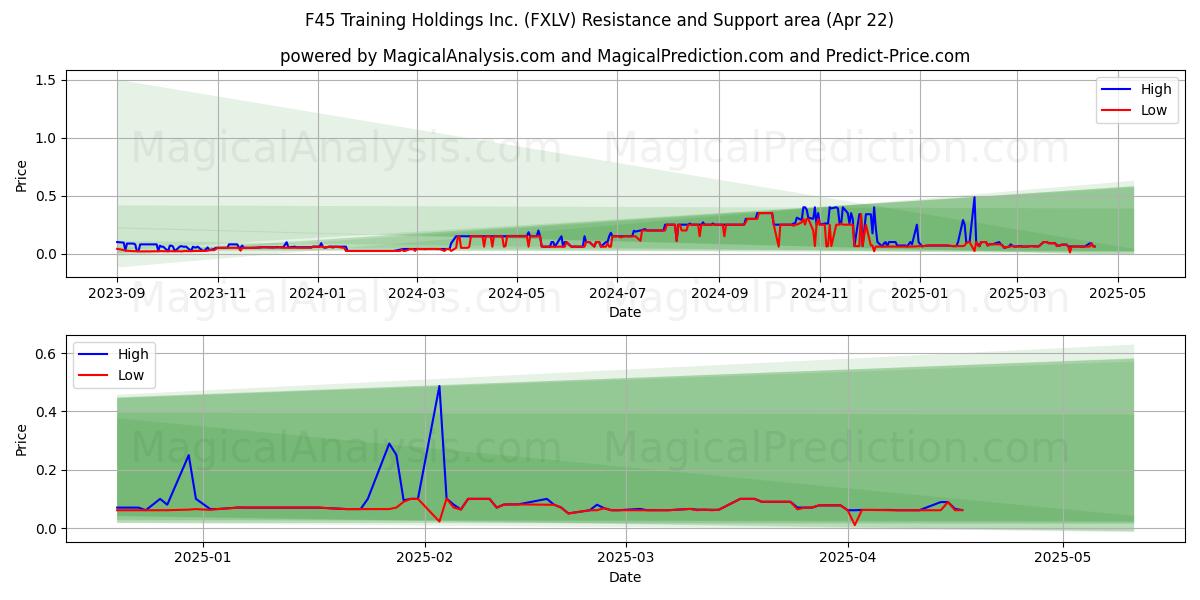Click the '1.0' price tick label
The image size is (1200, 600).
tap(47, 138)
